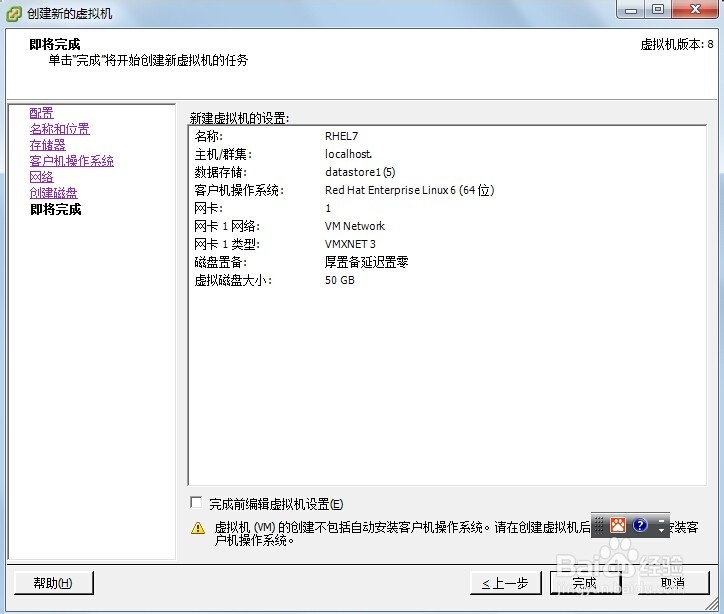Select the RHEL7 name value
The image size is (724, 614).
tap(342, 136)
